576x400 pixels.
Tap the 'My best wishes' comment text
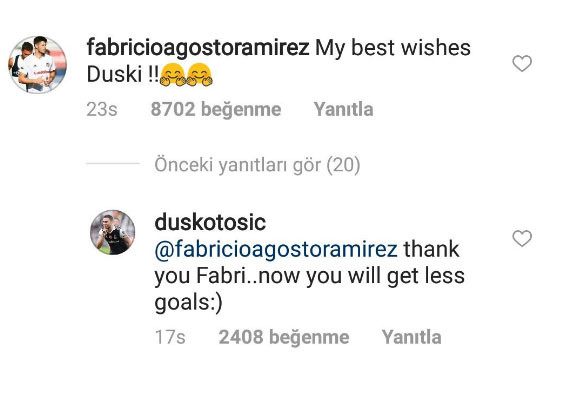(x=393, y=48)
